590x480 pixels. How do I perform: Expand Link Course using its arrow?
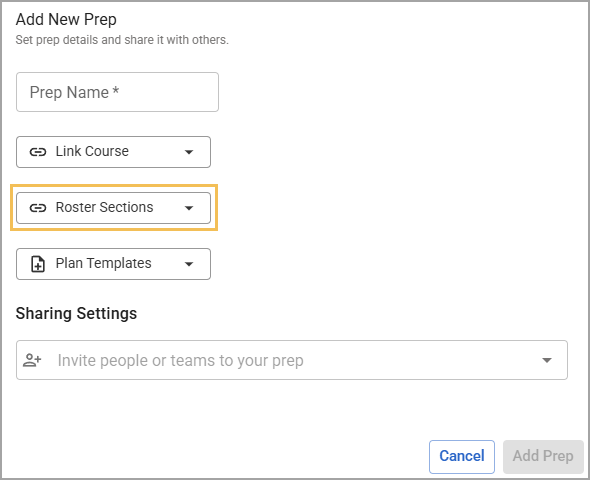click(189, 152)
